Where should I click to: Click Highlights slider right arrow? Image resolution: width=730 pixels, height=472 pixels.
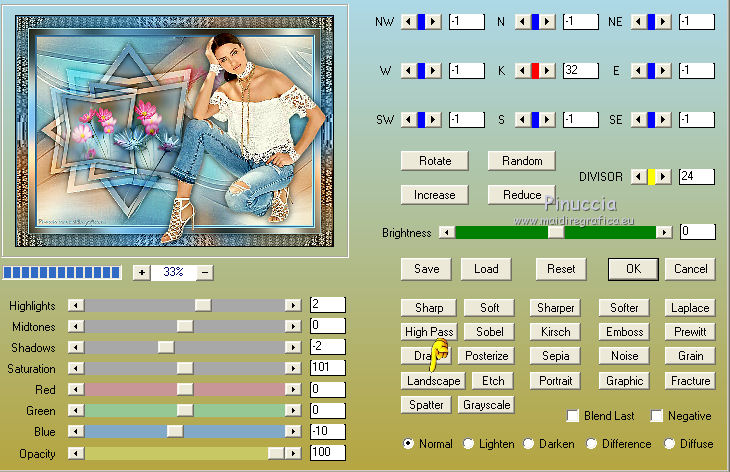[x=293, y=305]
